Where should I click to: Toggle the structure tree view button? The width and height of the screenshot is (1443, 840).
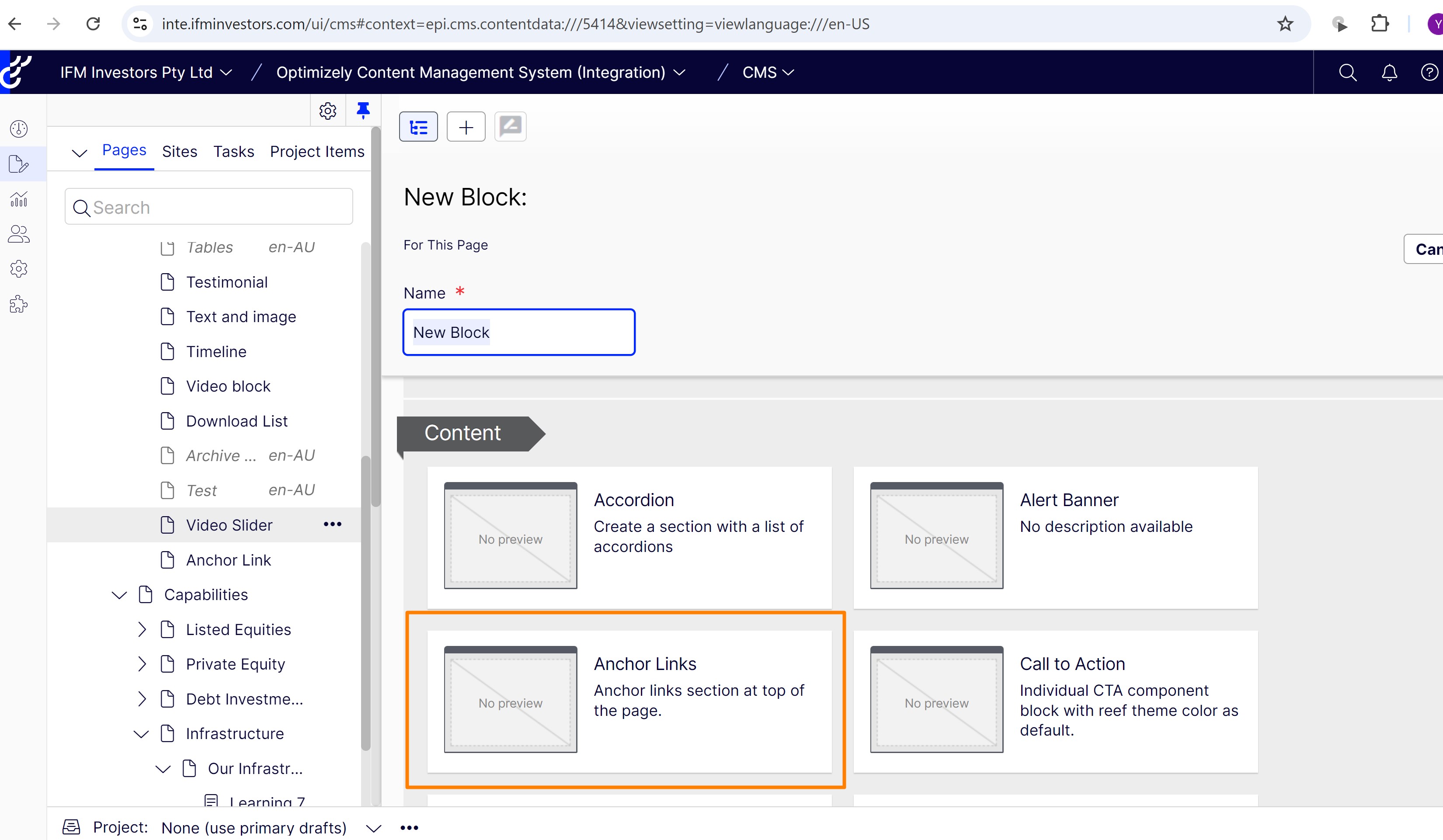(x=418, y=127)
